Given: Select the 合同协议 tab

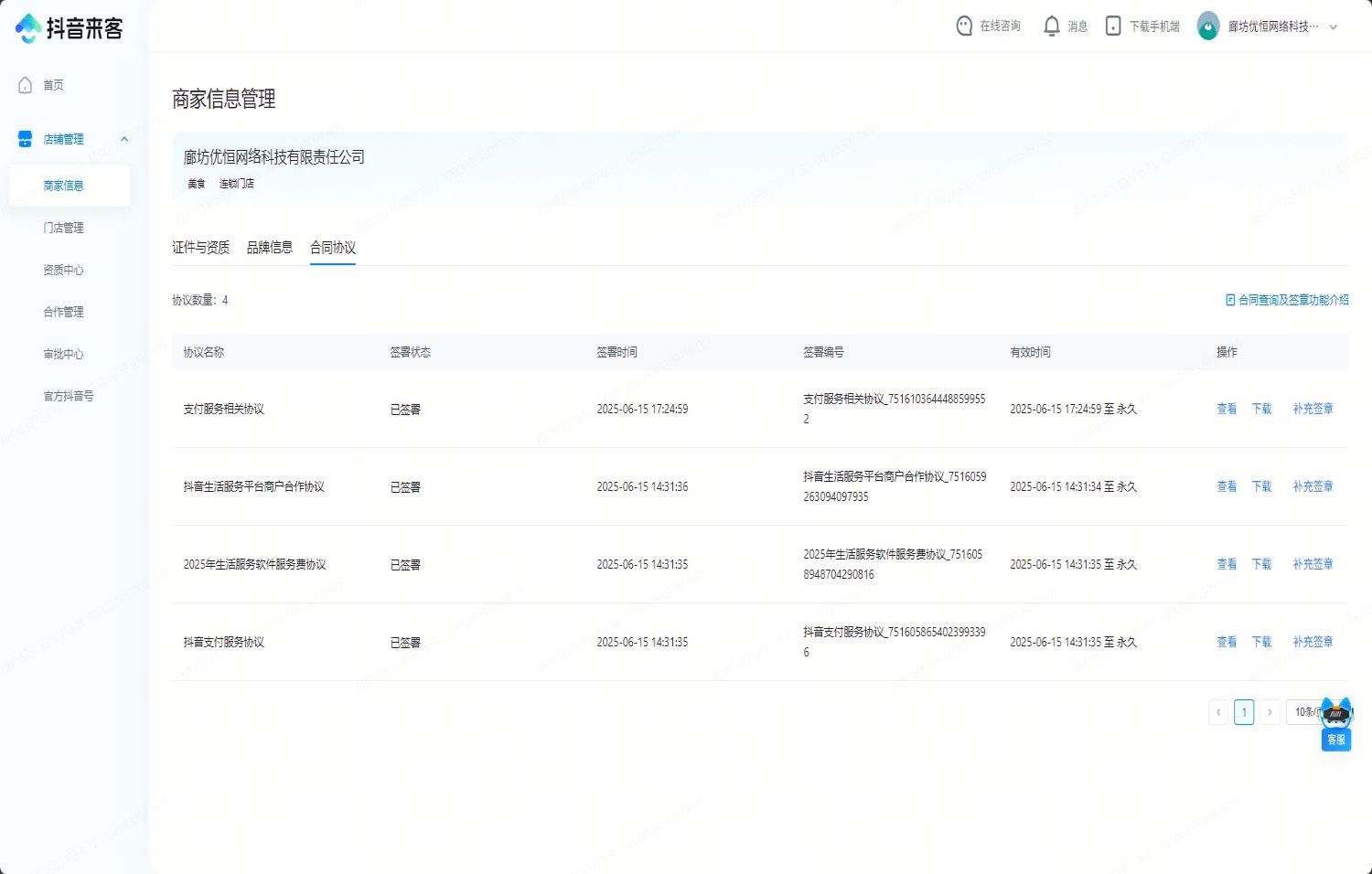Looking at the screenshot, I should pyautogui.click(x=333, y=248).
